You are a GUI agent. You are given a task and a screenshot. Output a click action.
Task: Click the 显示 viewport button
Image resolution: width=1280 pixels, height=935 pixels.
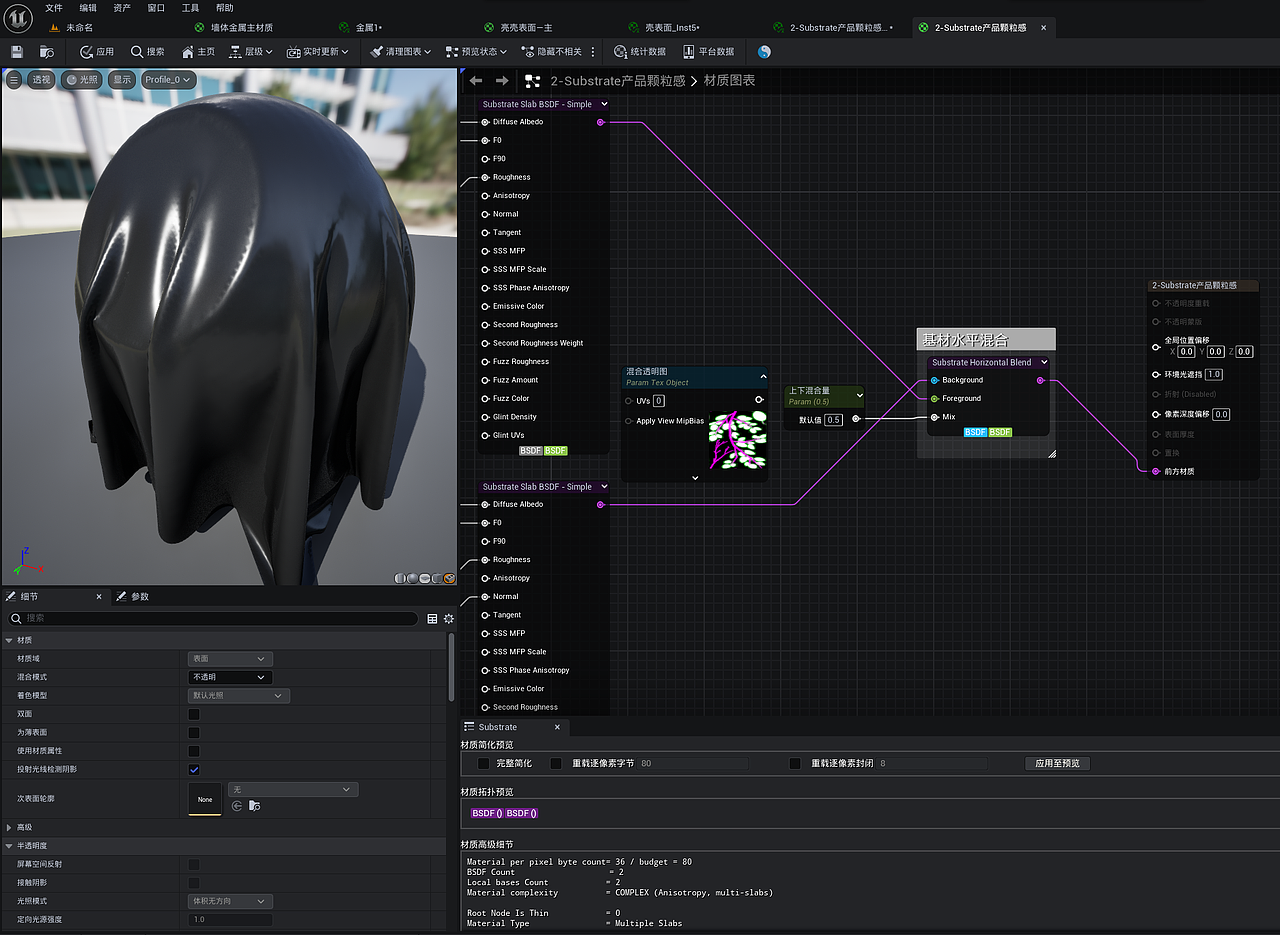pyautogui.click(x=121, y=80)
